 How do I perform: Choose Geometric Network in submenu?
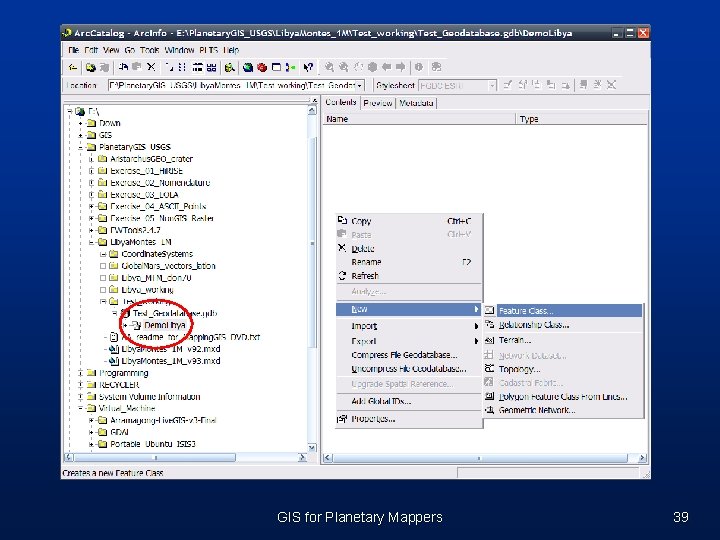pyautogui.click(x=563, y=411)
